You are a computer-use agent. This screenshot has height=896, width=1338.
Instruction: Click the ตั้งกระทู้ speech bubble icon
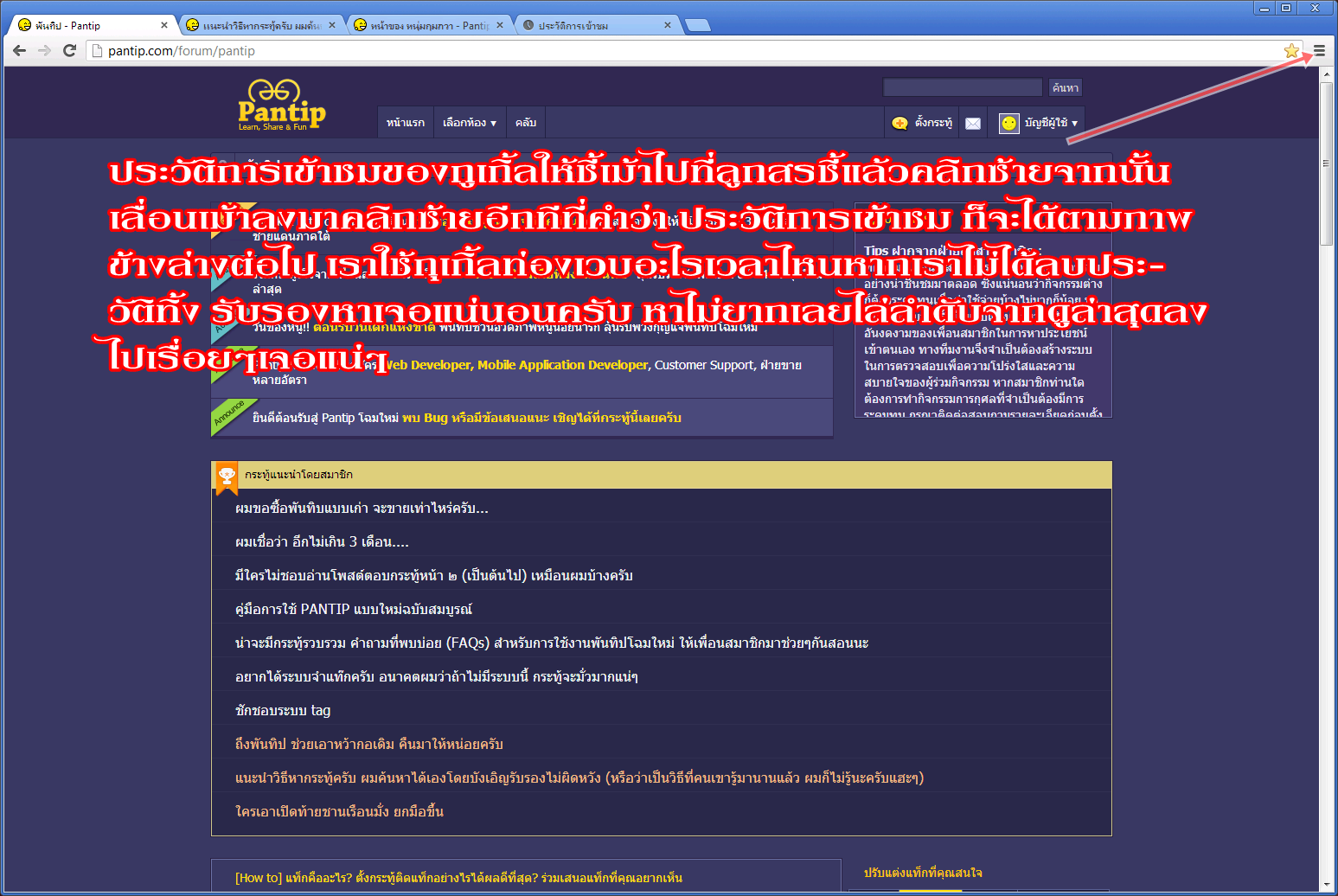[x=900, y=123]
